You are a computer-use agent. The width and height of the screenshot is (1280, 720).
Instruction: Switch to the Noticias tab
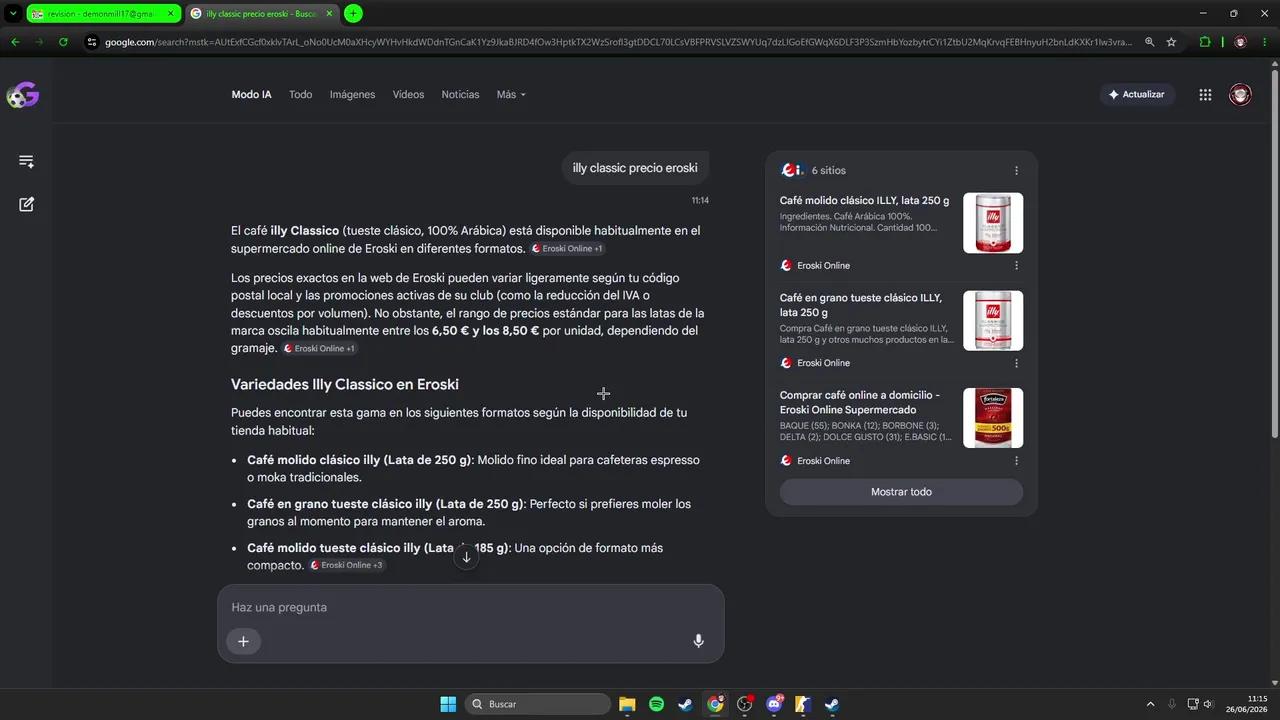point(460,95)
